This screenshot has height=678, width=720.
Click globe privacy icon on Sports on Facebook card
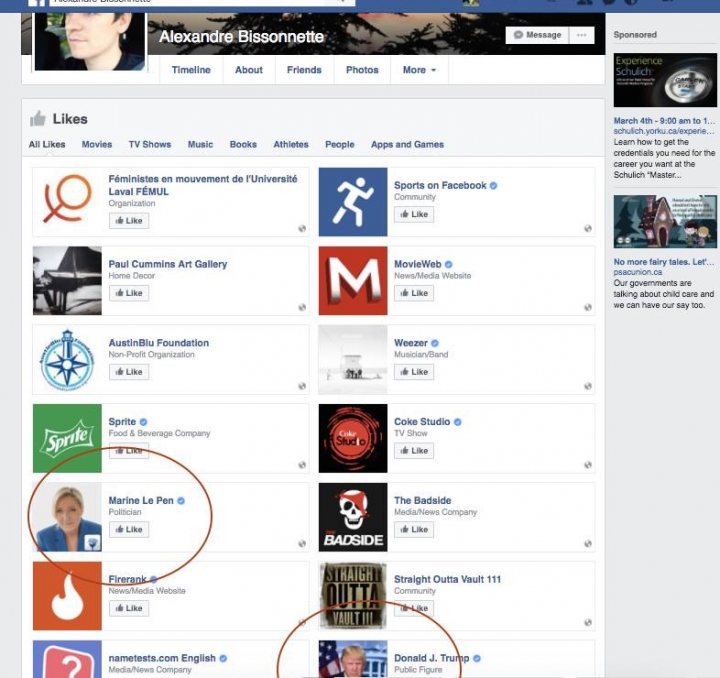pyautogui.click(x=588, y=228)
